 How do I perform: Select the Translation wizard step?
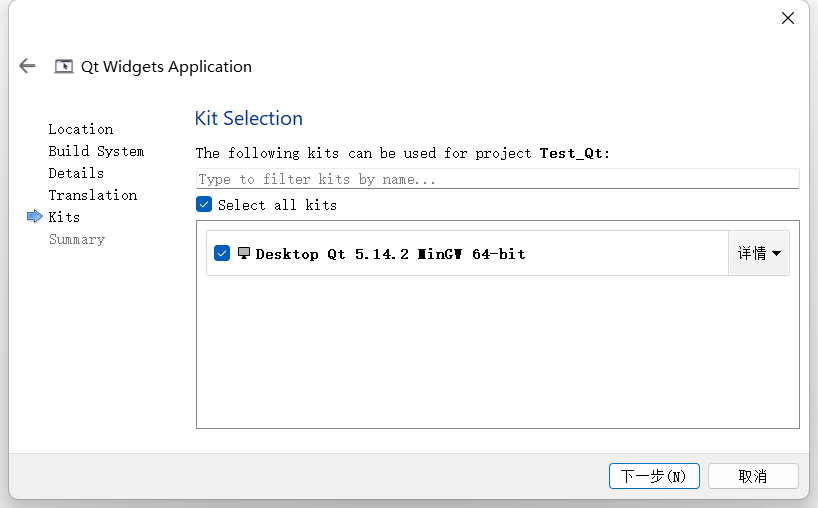[x=93, y=195]
